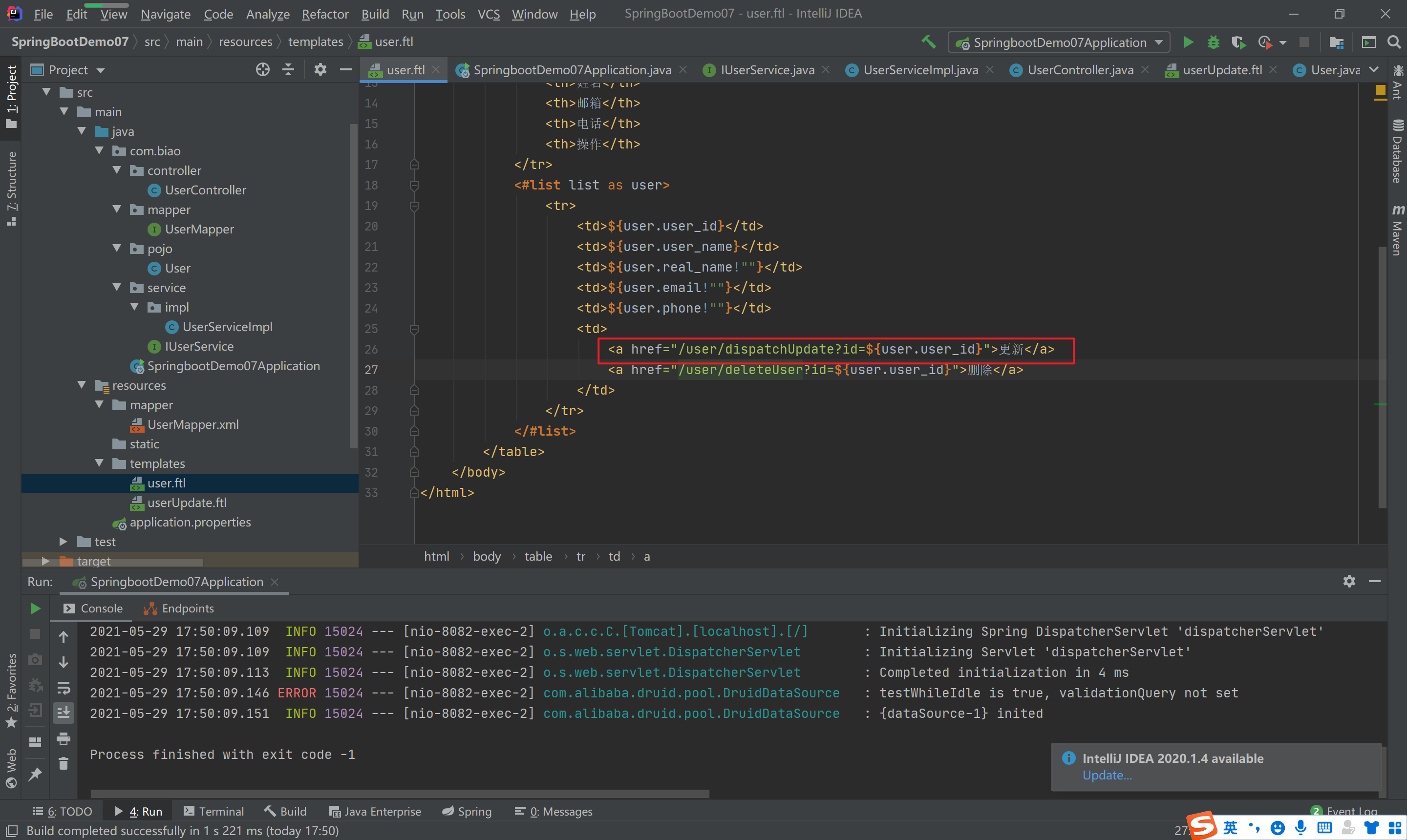Select UserMapper.xml in project tree
The height and width of the screenshot is (840, 1407).
192,424
